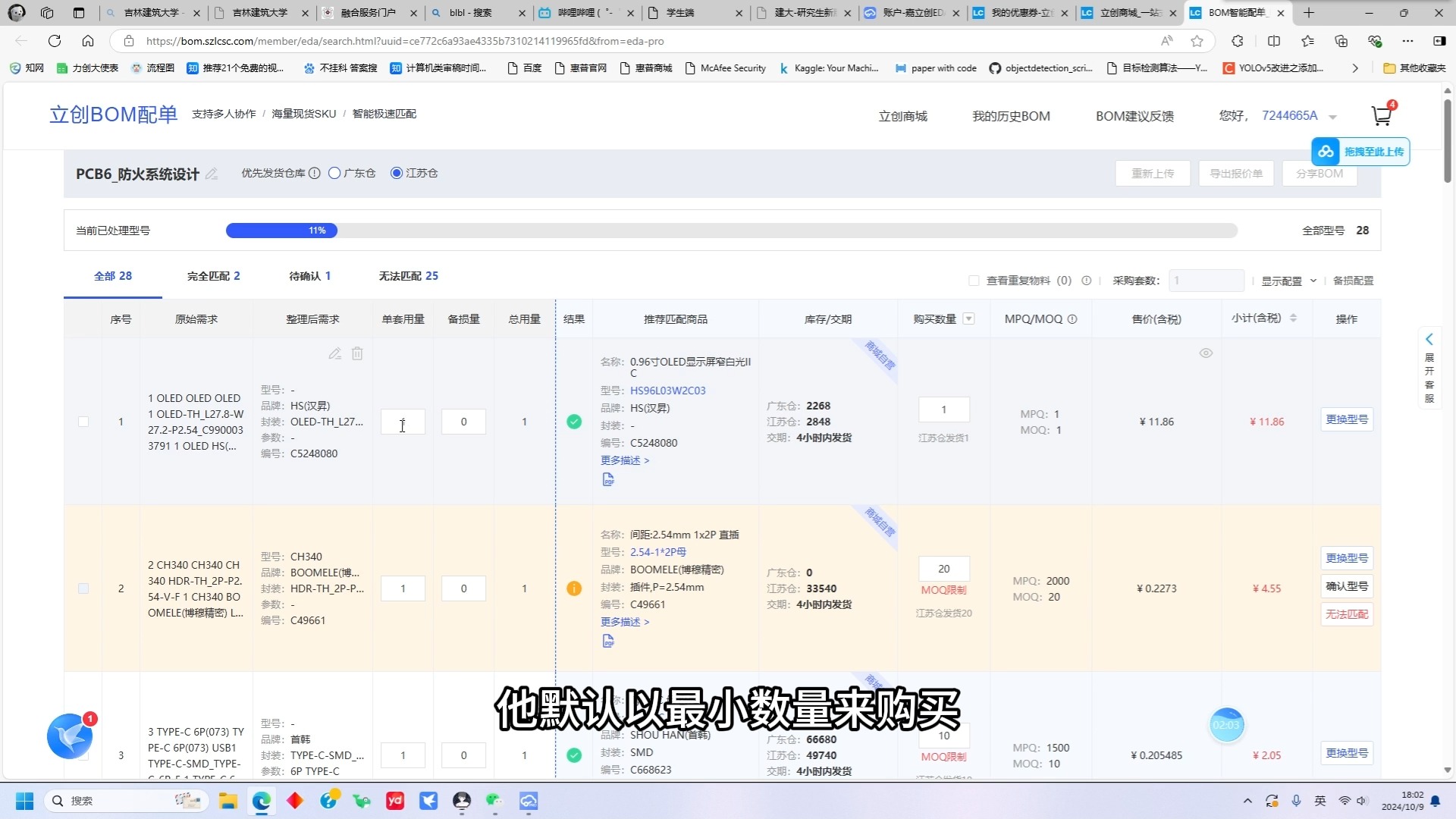This screenshot has height=819, width=1456.
Task: Open the PDF datasheet icon for HS96L03W2C03
Action: 608,479
